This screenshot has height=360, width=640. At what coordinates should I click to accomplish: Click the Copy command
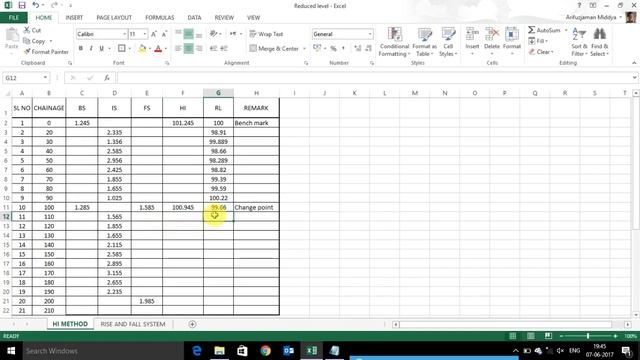coord(35,41)
